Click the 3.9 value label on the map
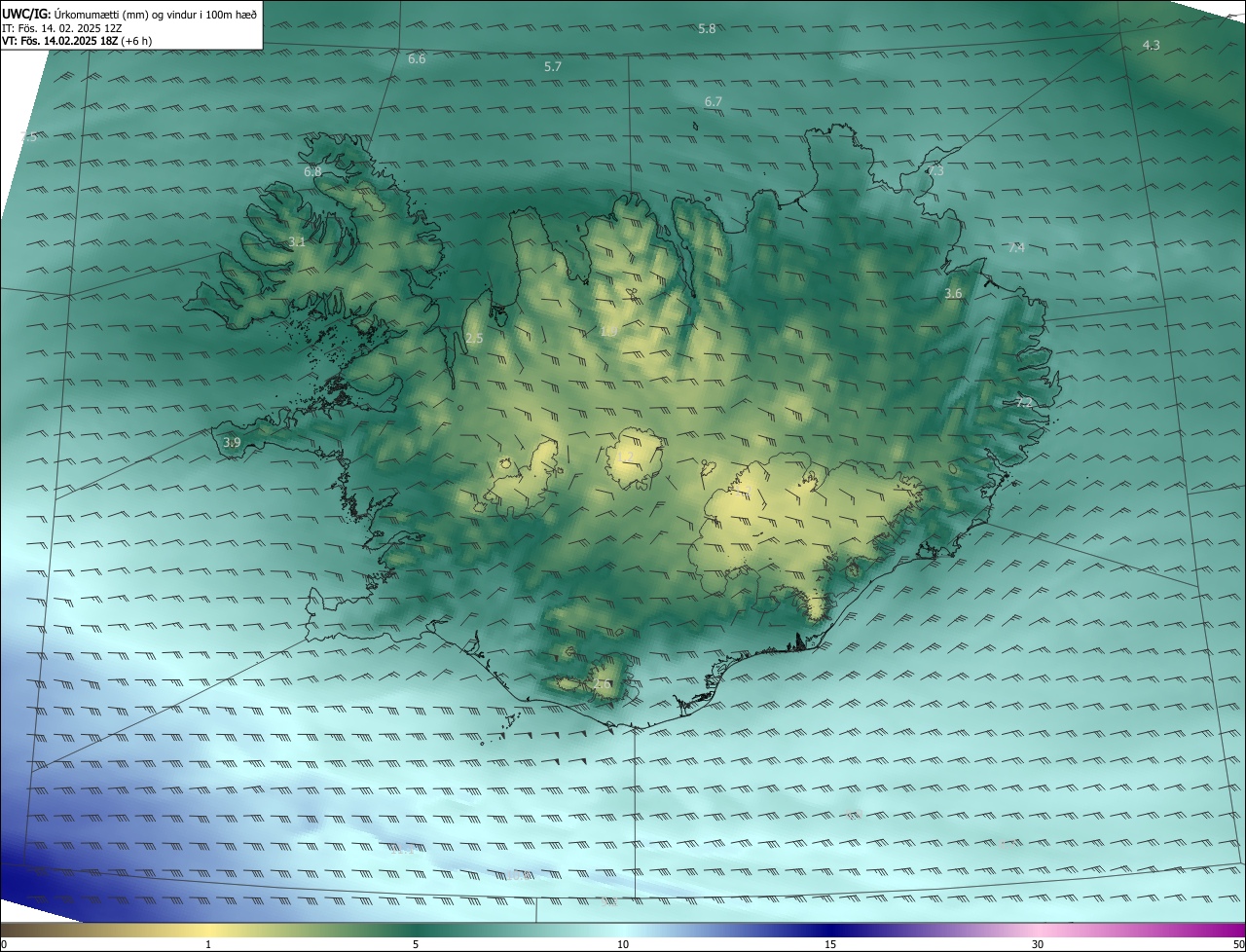This screenshot has height=952, width=1246. tap(232, 443)
